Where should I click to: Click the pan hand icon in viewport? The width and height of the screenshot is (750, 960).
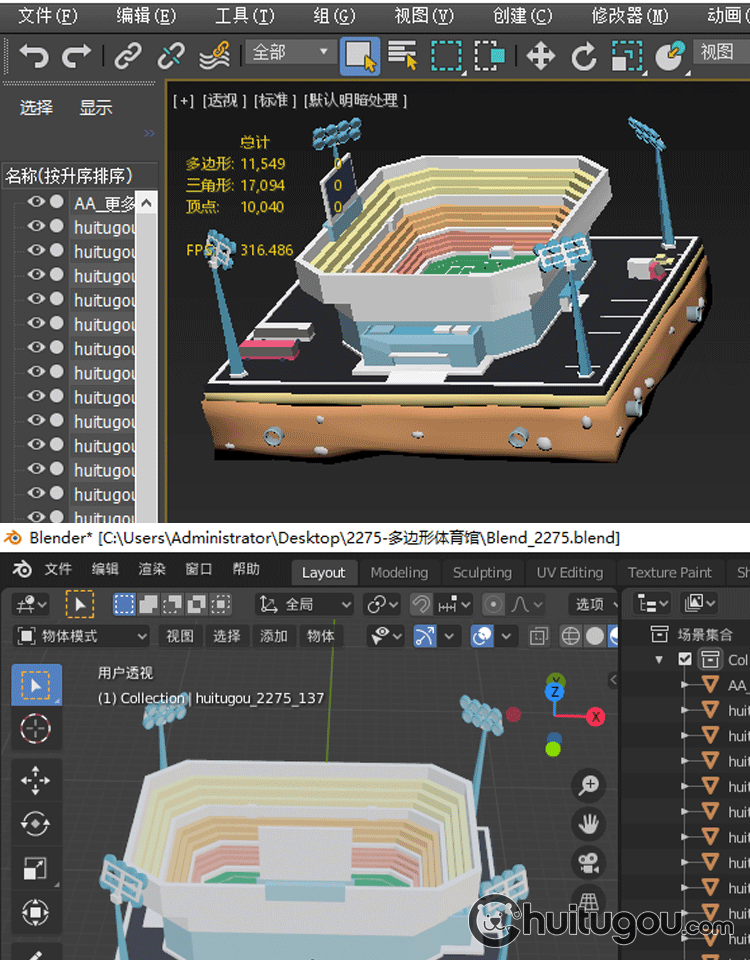point(589,824)
